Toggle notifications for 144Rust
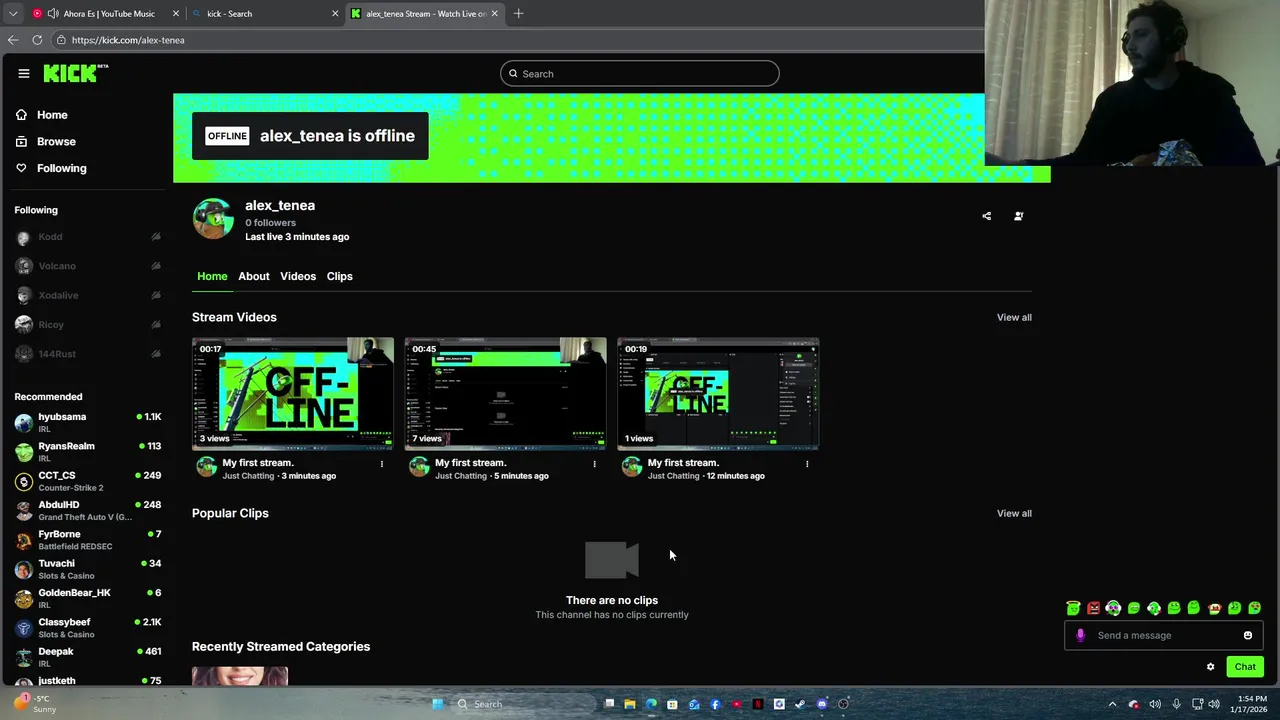This screenshot has height=720, width=1280. click(156, 354)
